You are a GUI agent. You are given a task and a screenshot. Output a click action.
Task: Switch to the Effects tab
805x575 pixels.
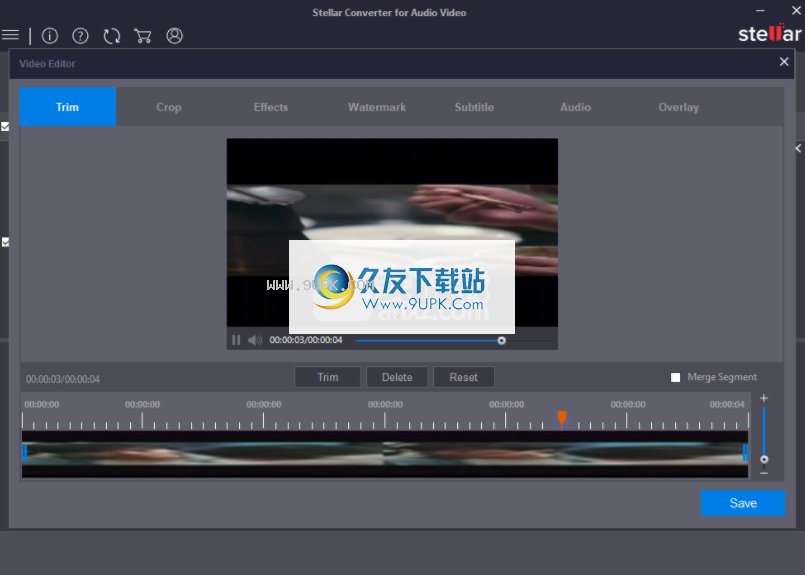click(x=271, y=107)
